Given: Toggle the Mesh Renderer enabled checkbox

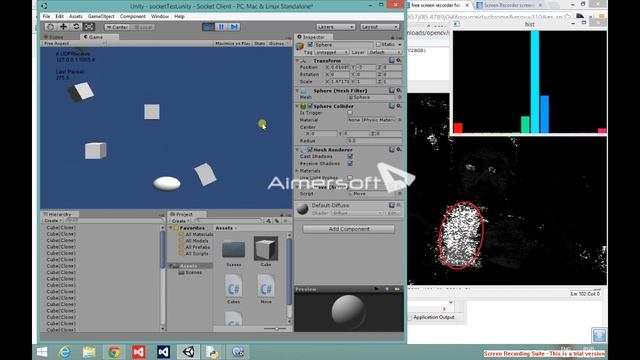Looking at the screenshot, I should tap(310, 150).
